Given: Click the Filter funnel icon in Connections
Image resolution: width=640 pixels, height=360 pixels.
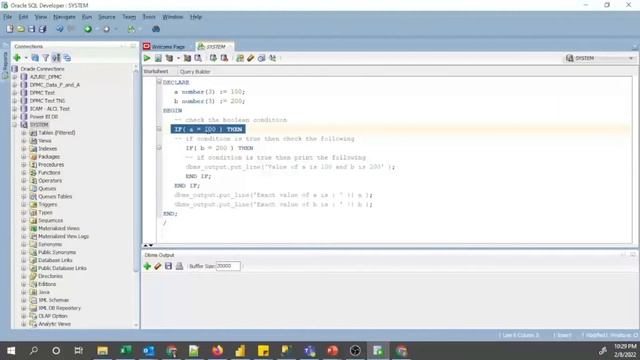Looking at the screenshot, I should click(46, 58).
